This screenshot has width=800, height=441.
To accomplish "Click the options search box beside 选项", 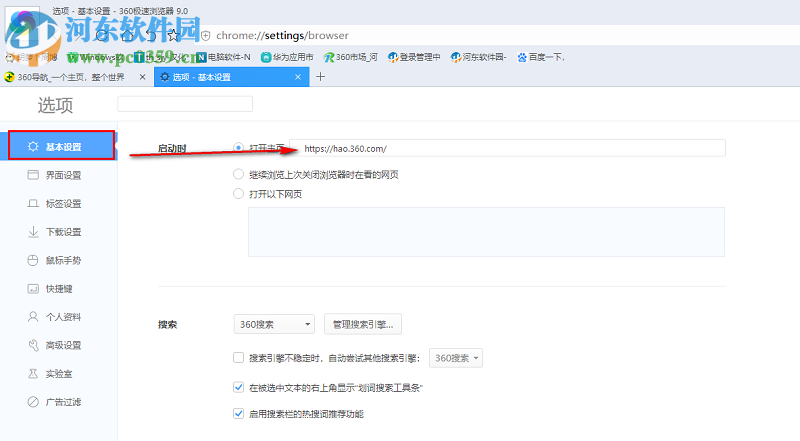I will point(185,104).
